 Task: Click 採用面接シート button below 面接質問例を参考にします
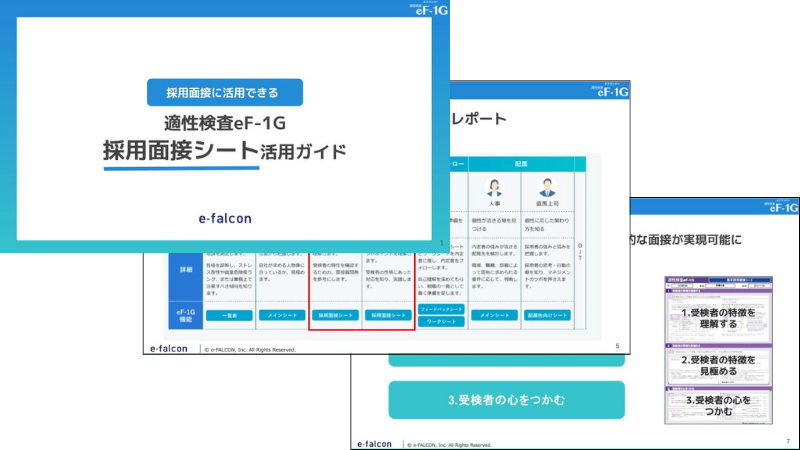pos(335,316)
